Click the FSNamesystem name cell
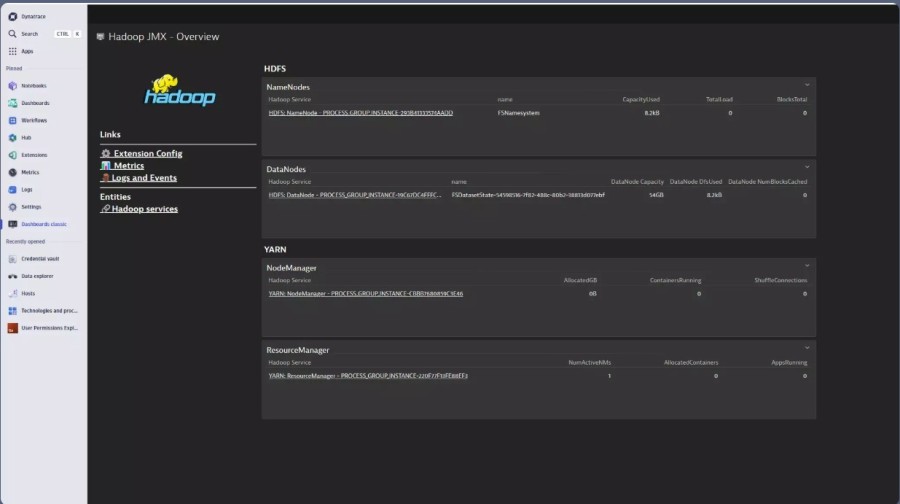This screenshot has height=504, width=900. click(x=518, y=113)
